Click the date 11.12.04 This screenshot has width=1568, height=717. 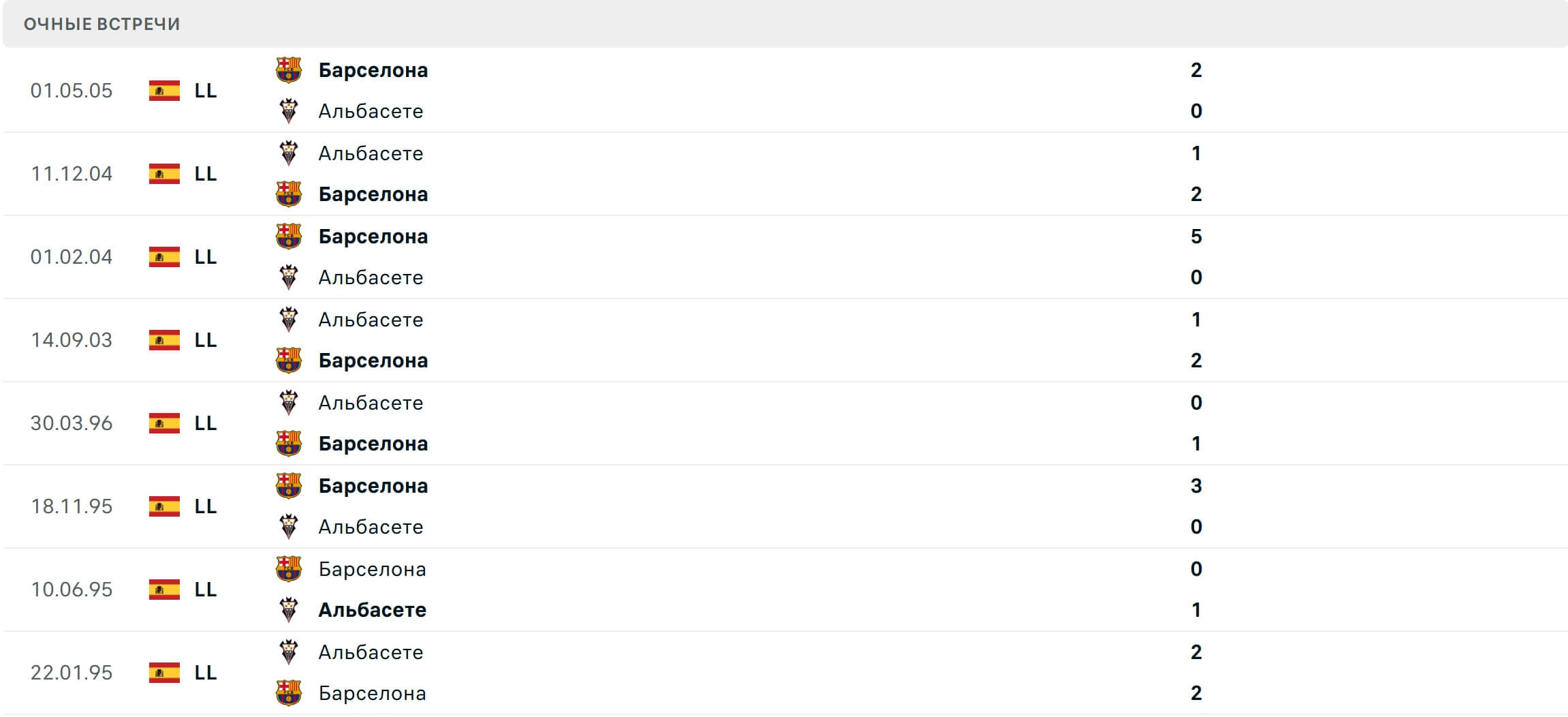pos(72,174)
